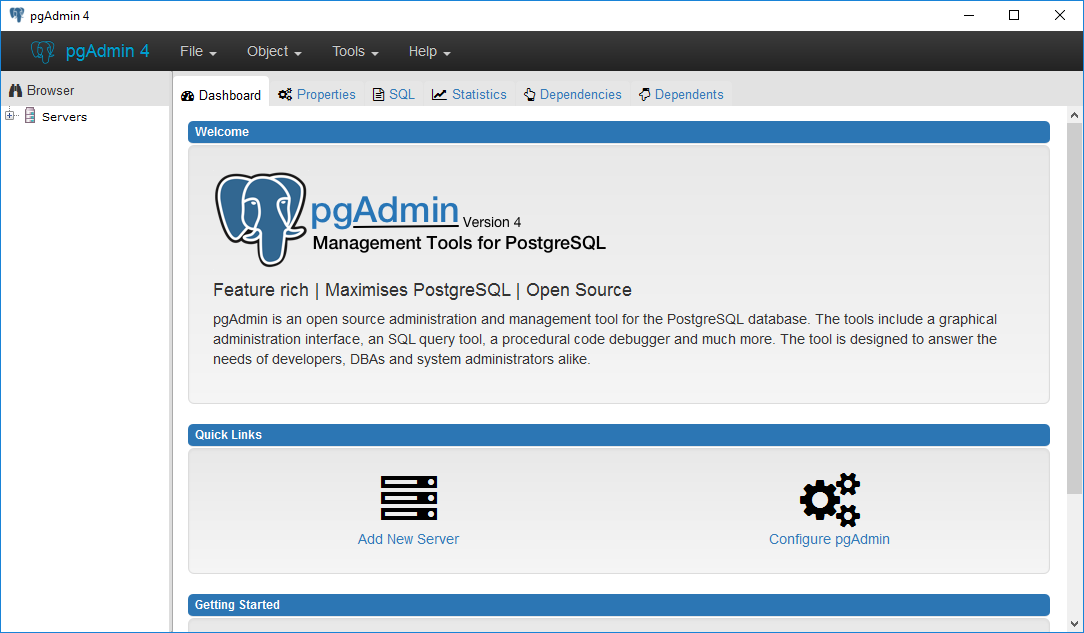Click the 'Management Tools for PostgreSQL' text

459,243
